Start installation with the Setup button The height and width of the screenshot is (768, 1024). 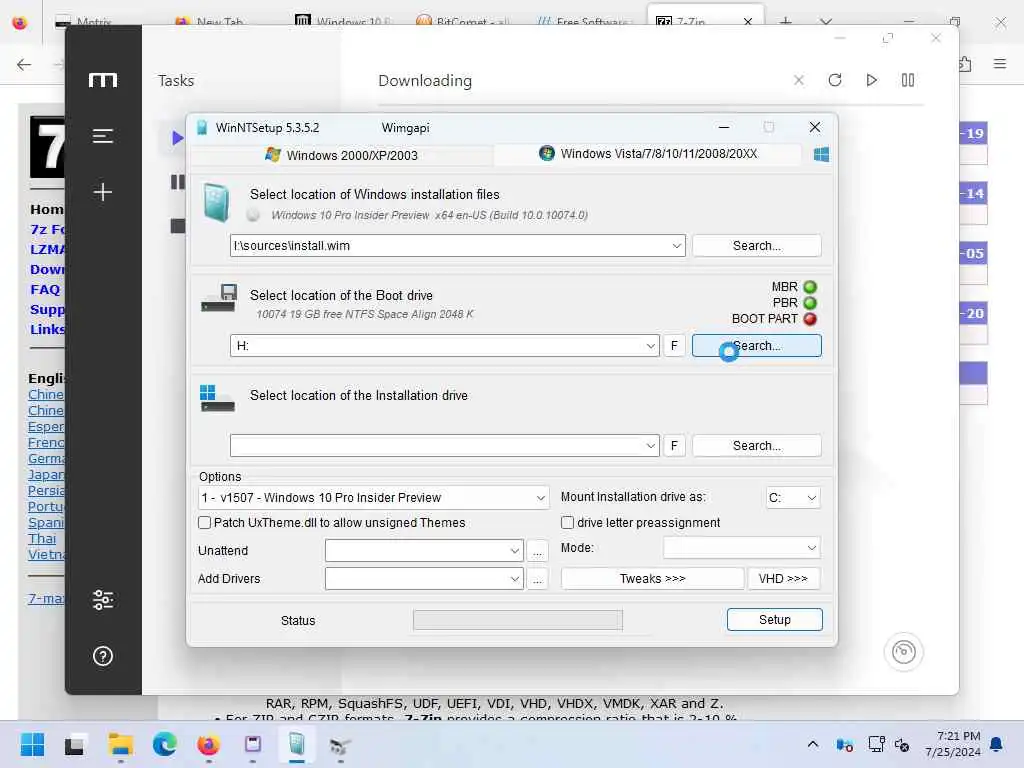click(x=775, y=620)
